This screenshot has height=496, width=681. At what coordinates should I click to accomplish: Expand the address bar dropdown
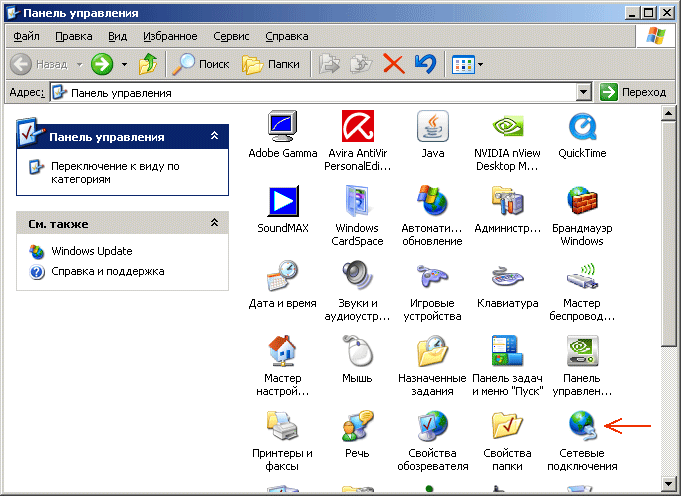tap(584, 92)
